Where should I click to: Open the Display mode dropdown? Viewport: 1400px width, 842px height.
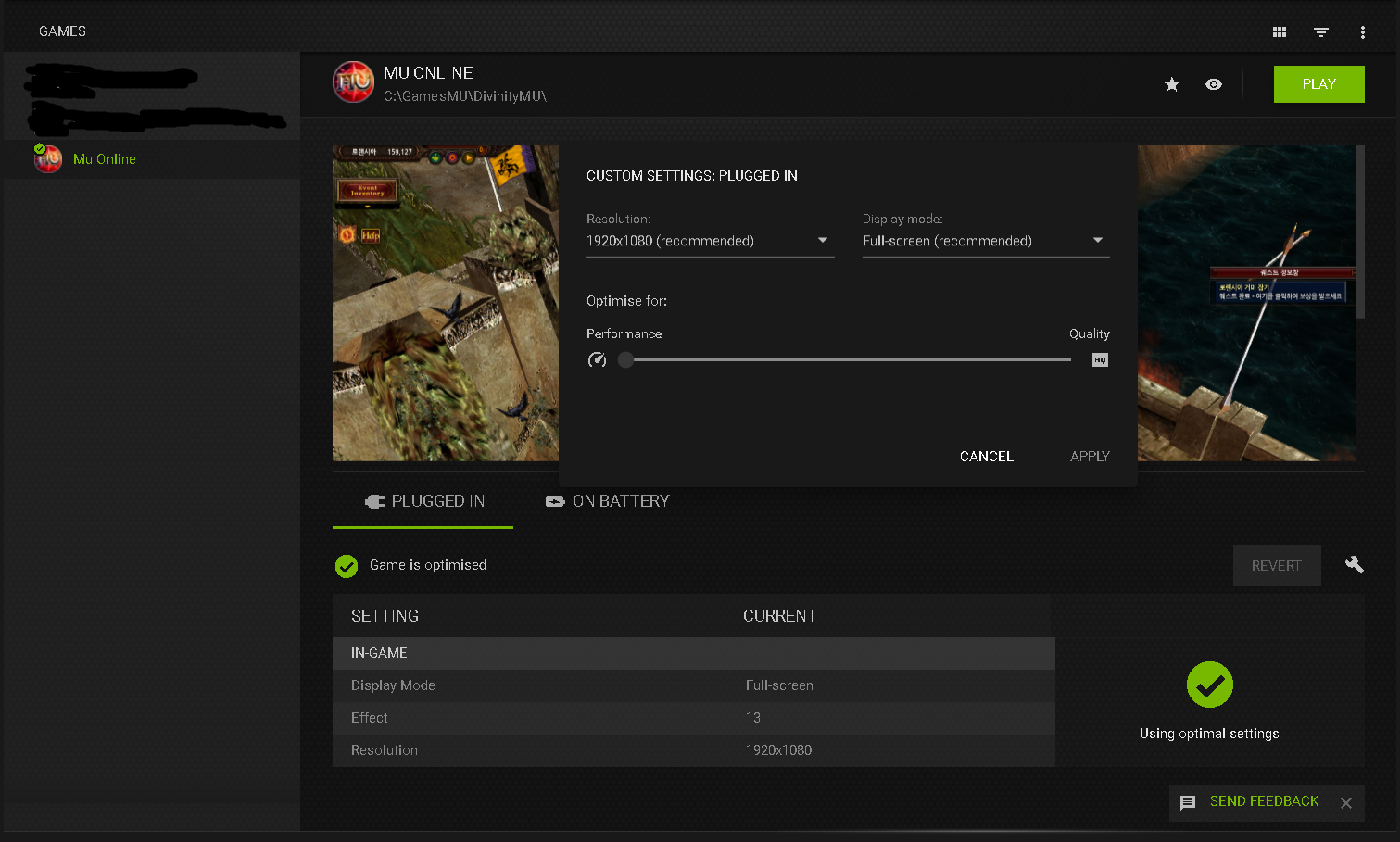coord(986,241)
